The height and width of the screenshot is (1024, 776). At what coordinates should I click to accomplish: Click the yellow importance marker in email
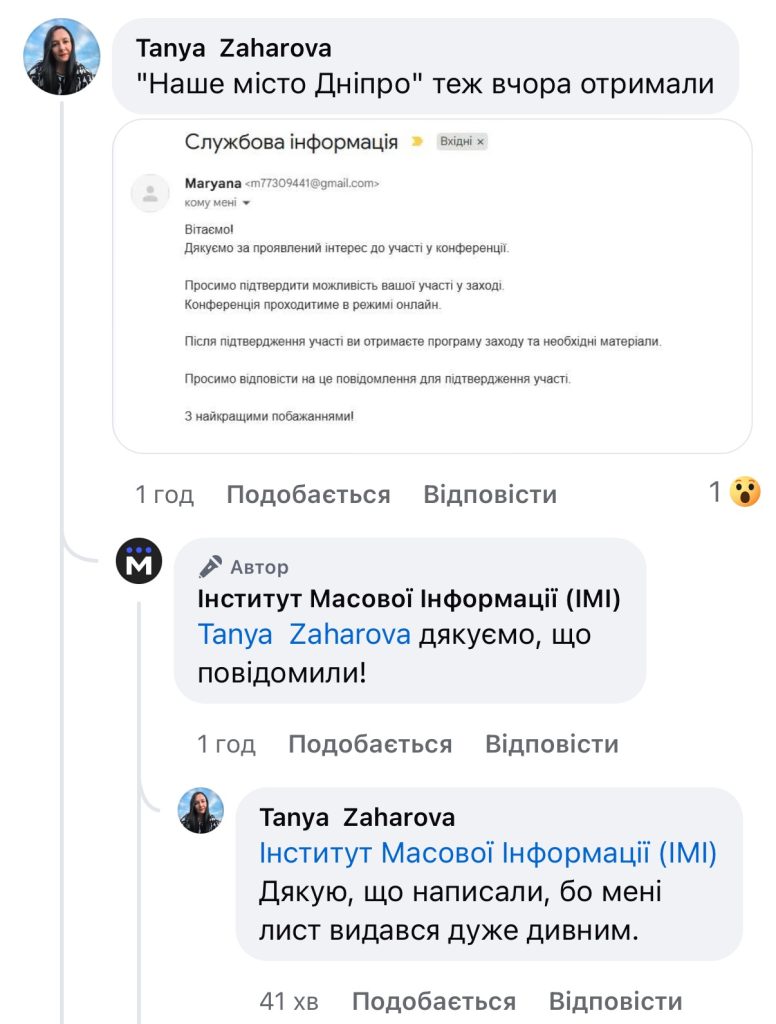pyautogui.click(x=417, y=141)
